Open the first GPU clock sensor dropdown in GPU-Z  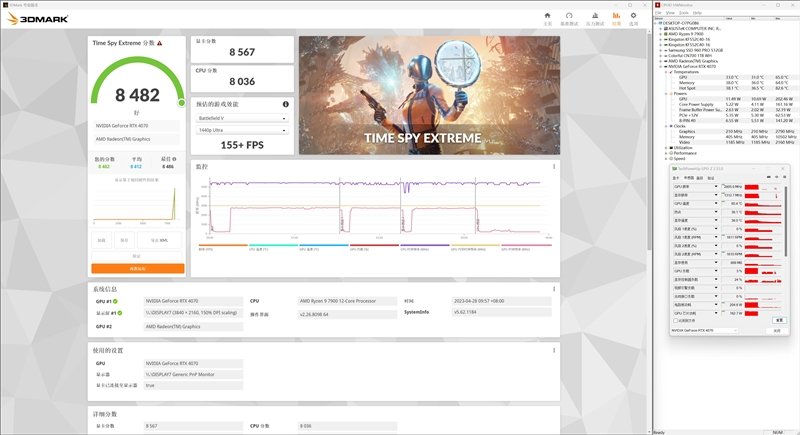716,187
